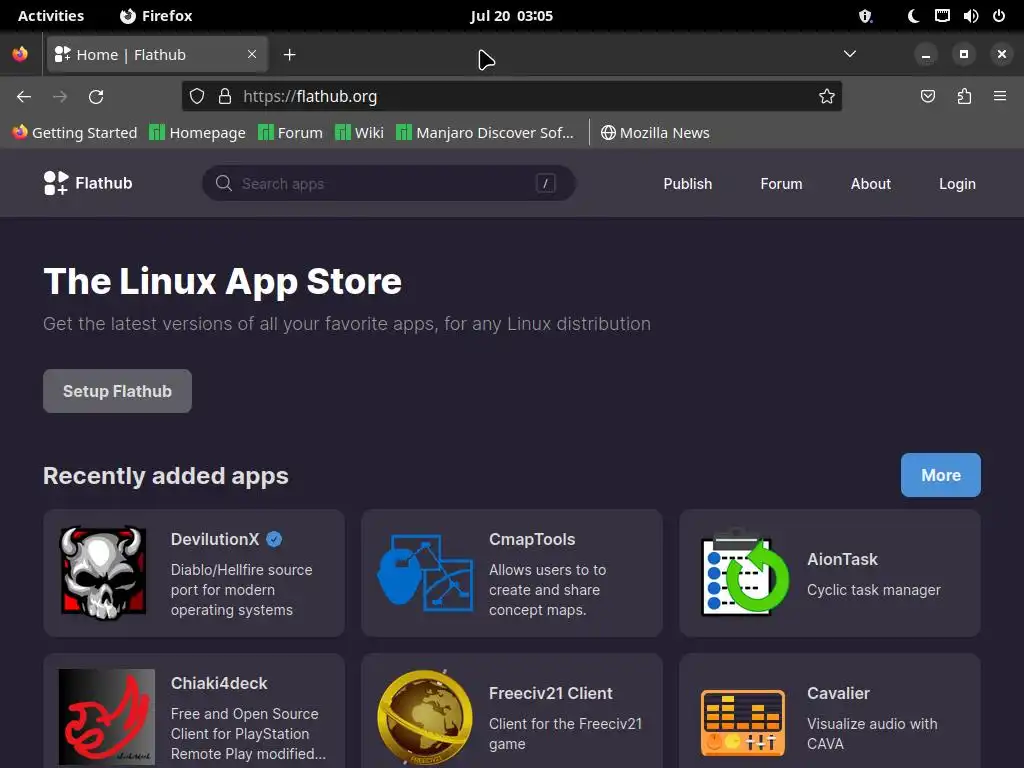Click the Recently added apps heading
The width and height of the screenshot is (1024, 768).
[x=166, y=475]
